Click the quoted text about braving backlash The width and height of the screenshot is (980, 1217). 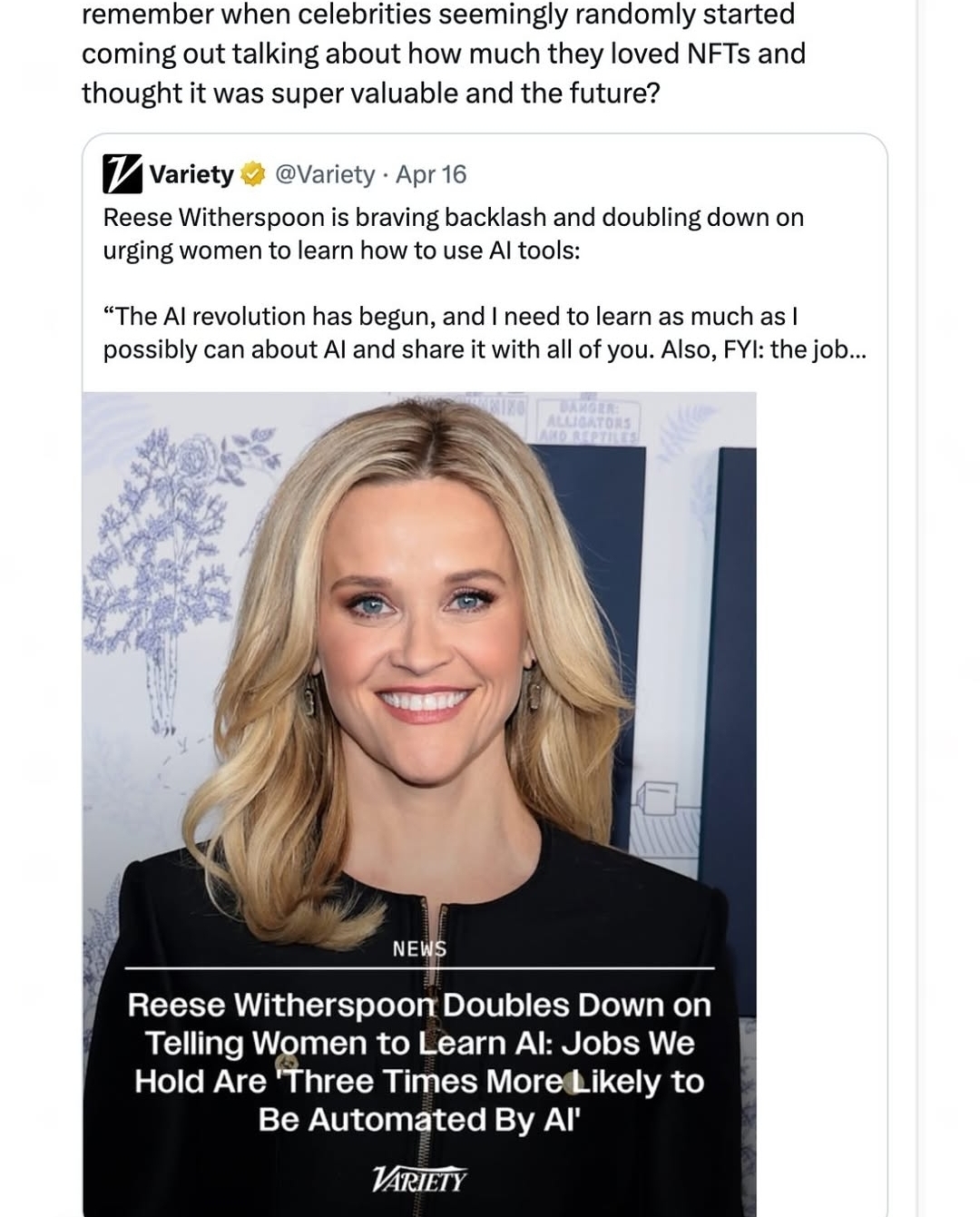454,233
